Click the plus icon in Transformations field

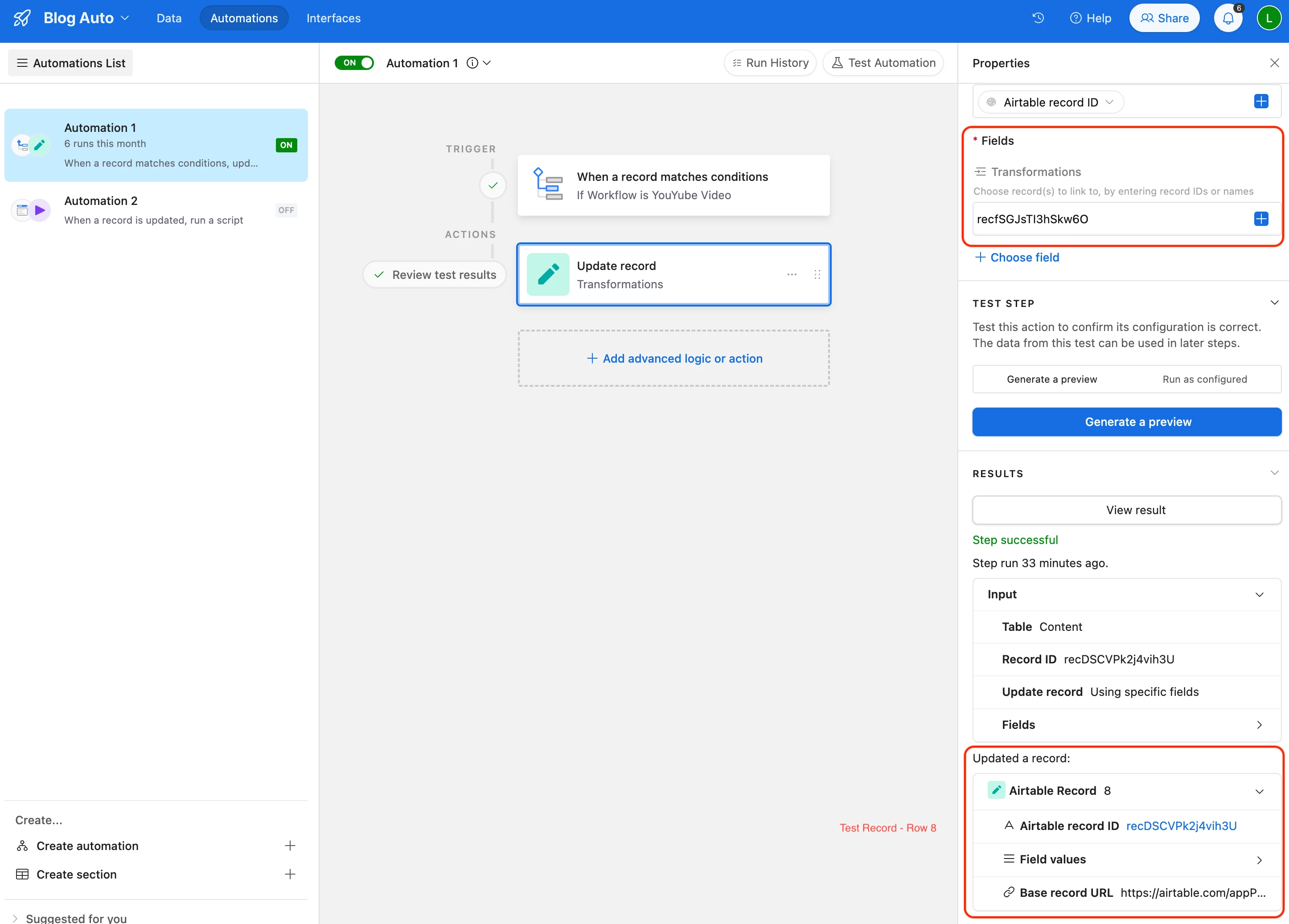coord(1260,219)
